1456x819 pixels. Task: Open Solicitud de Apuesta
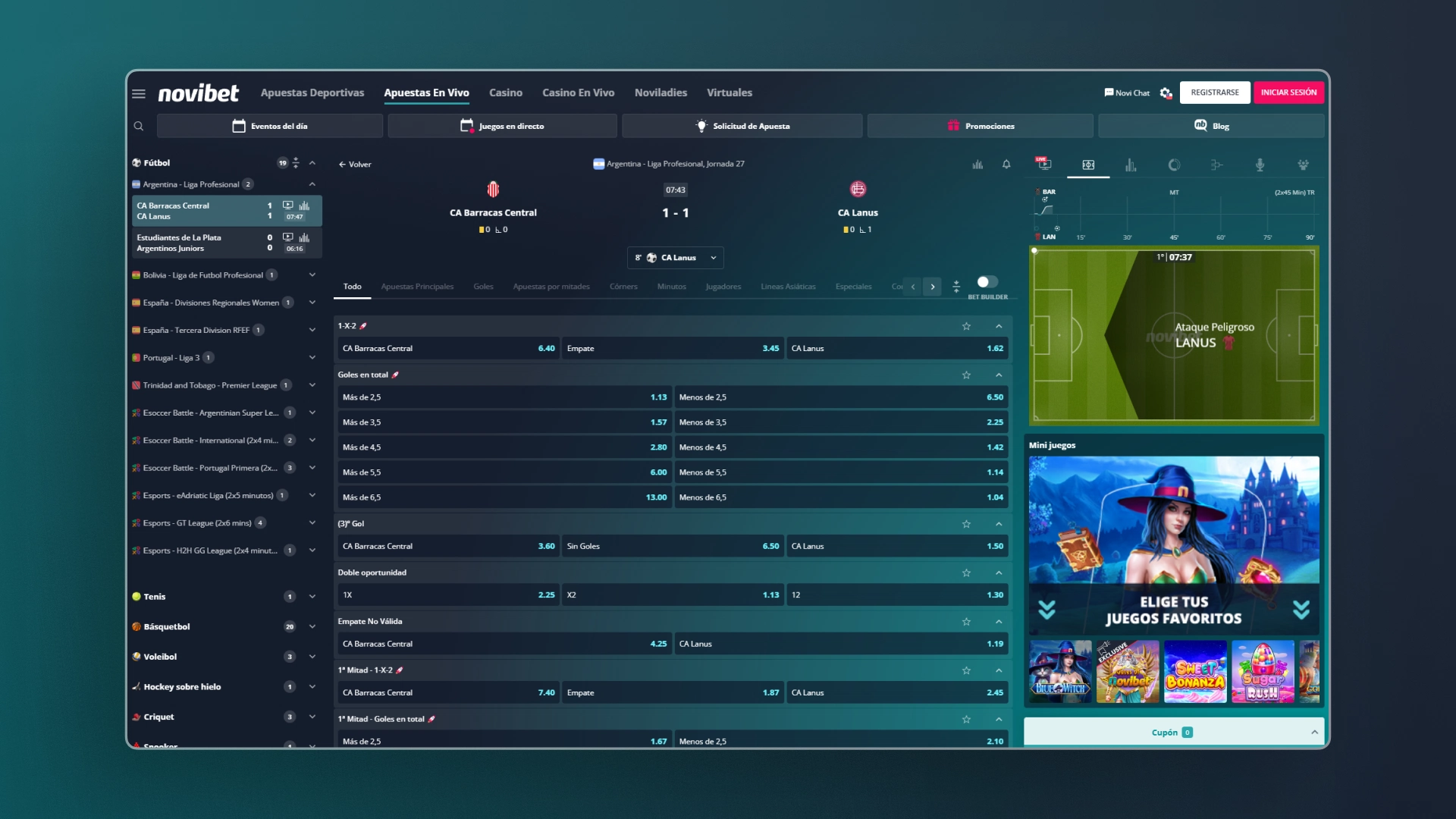click(742, 126)
